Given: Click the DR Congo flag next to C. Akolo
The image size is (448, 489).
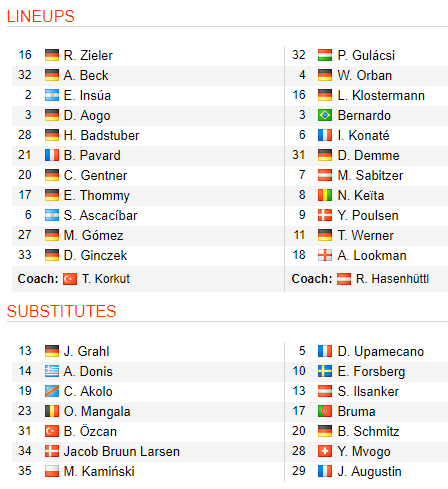Looking at the screenshot, I should pos(52,391).
